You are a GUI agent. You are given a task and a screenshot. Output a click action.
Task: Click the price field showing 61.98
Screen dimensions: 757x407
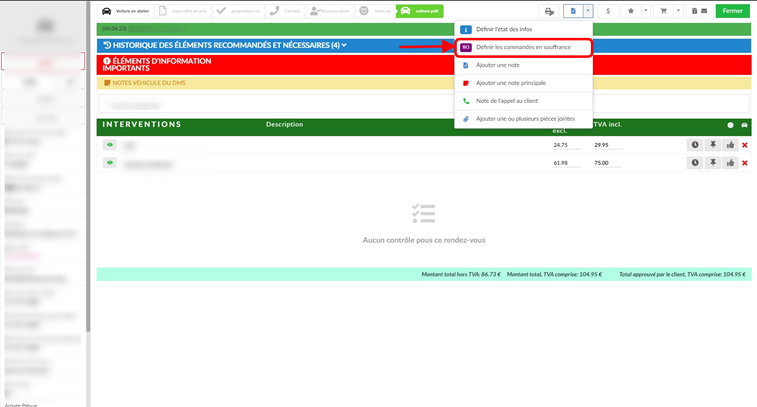[567, 163]
